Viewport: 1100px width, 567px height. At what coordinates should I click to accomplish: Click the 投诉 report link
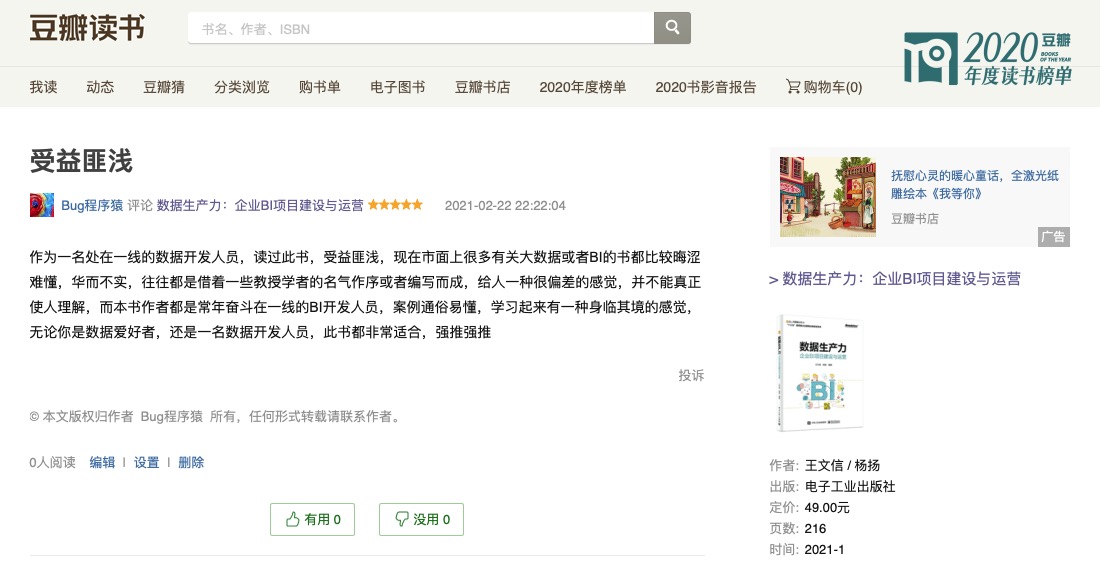coord(691,375)
